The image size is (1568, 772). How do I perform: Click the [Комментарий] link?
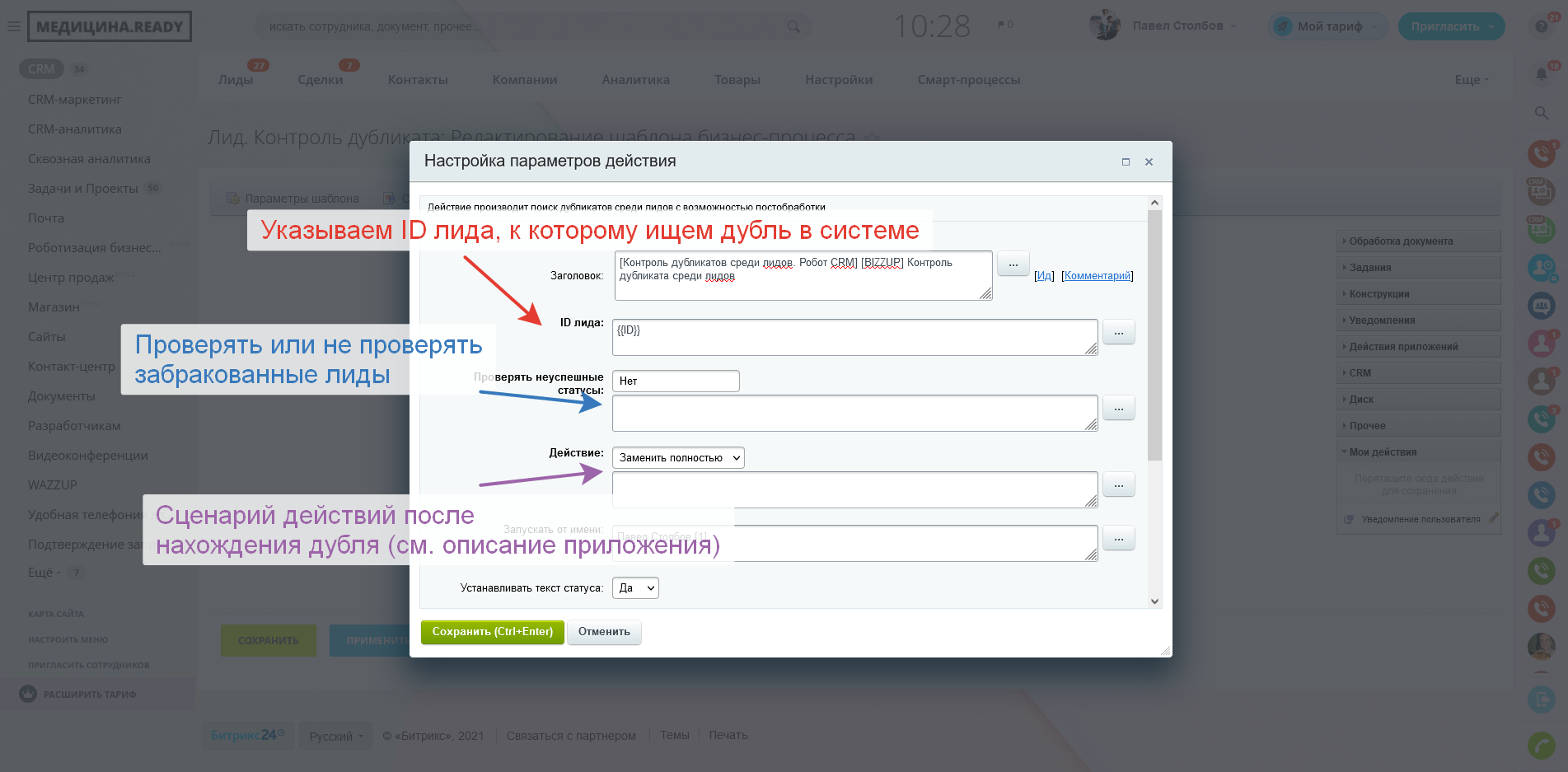[1098, 276]
